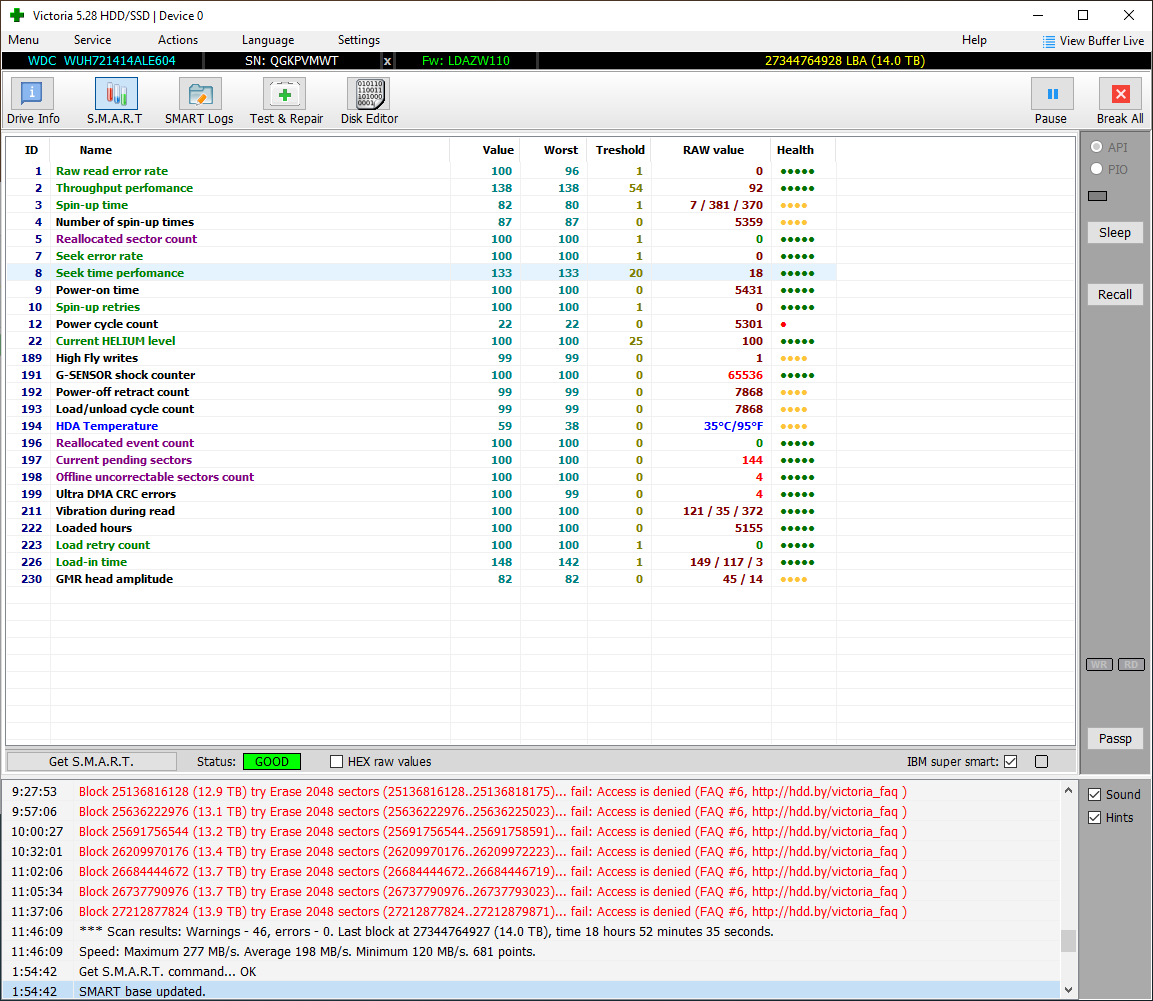Select the Seek time perfomance row
The width and height of the screenshot is (1153, 1001).
point(421,273)
